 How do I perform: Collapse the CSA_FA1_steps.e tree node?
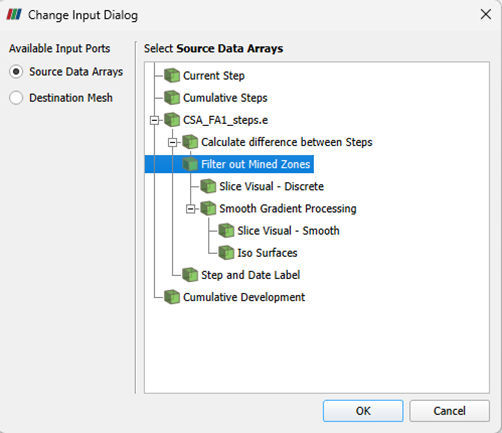[x=154, y=120]
